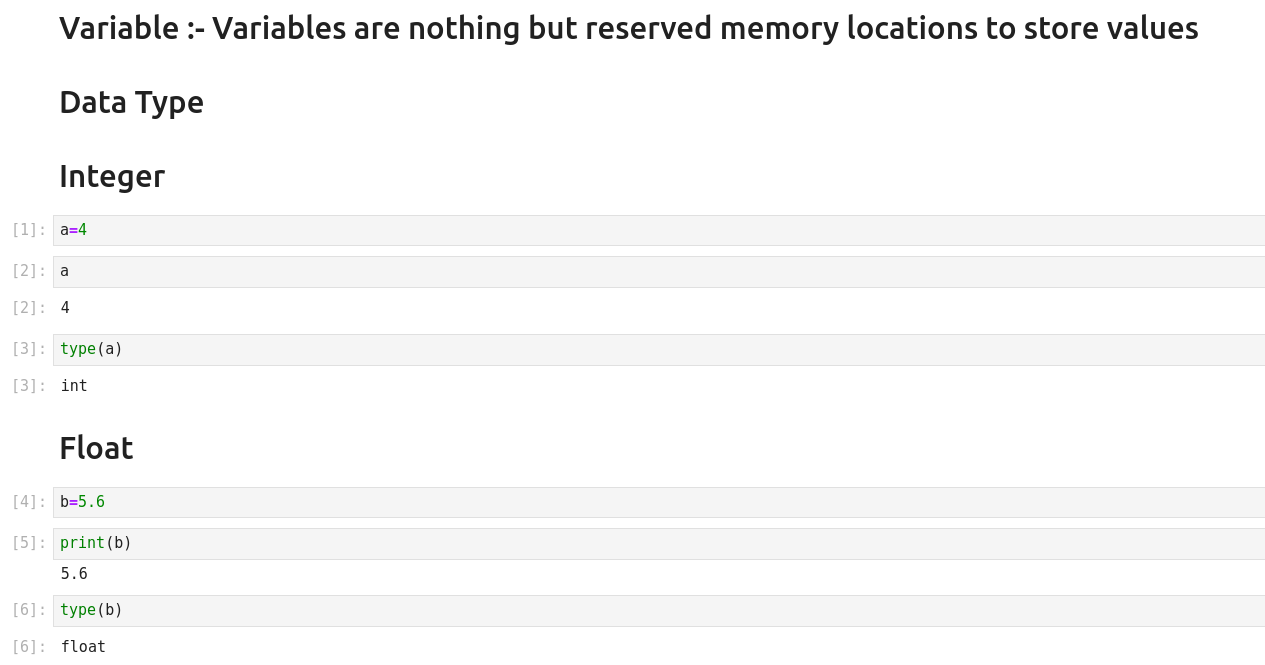The width and height of the screenshot is (1265, 665).
Task: Focus the type(b) code cell
Action: click(x=658, y=610)
